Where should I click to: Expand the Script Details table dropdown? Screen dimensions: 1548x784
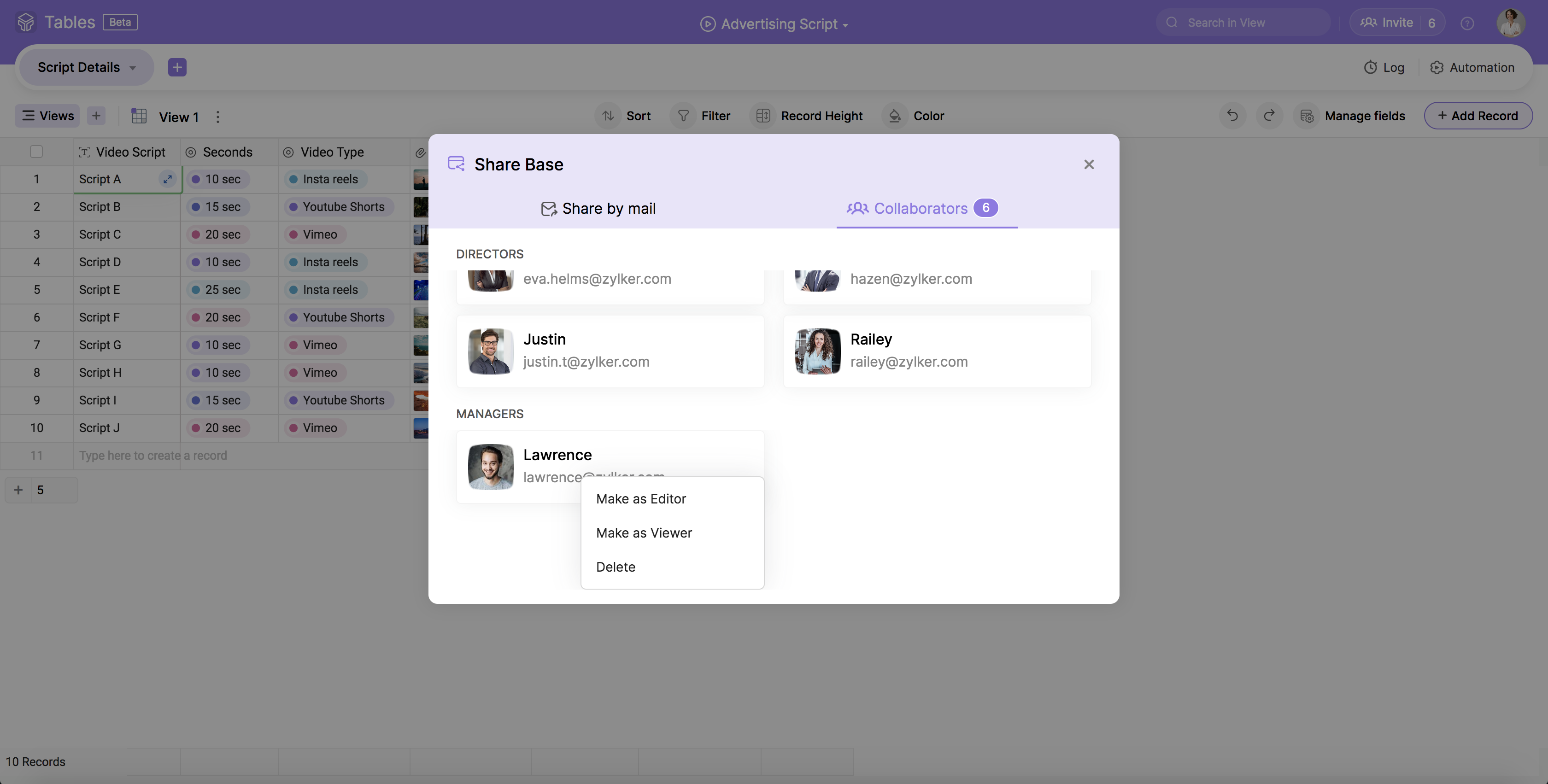tap(133, 68)
